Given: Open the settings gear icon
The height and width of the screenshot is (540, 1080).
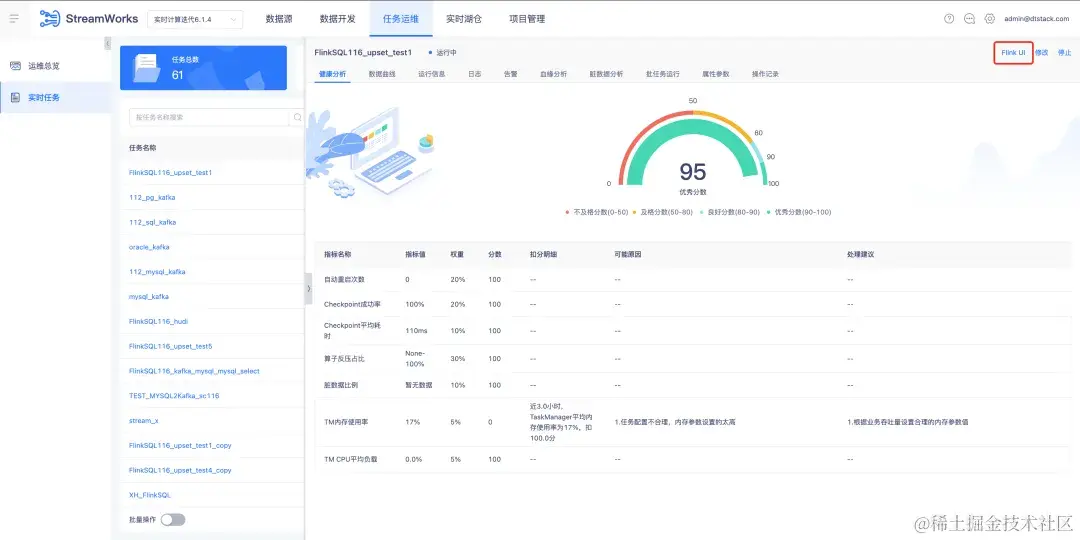Looking at the screenshot, I should click(990, 19).
